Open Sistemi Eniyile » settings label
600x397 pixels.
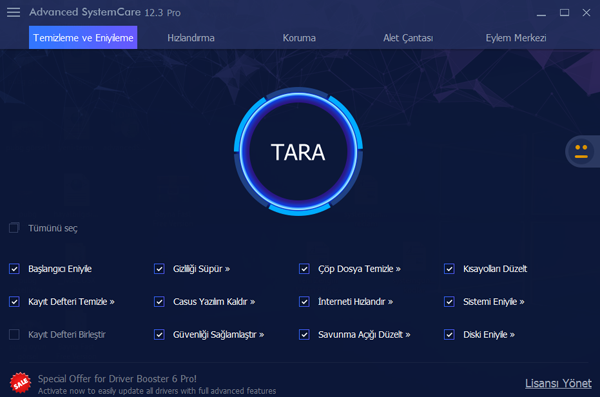click(494, 302)
